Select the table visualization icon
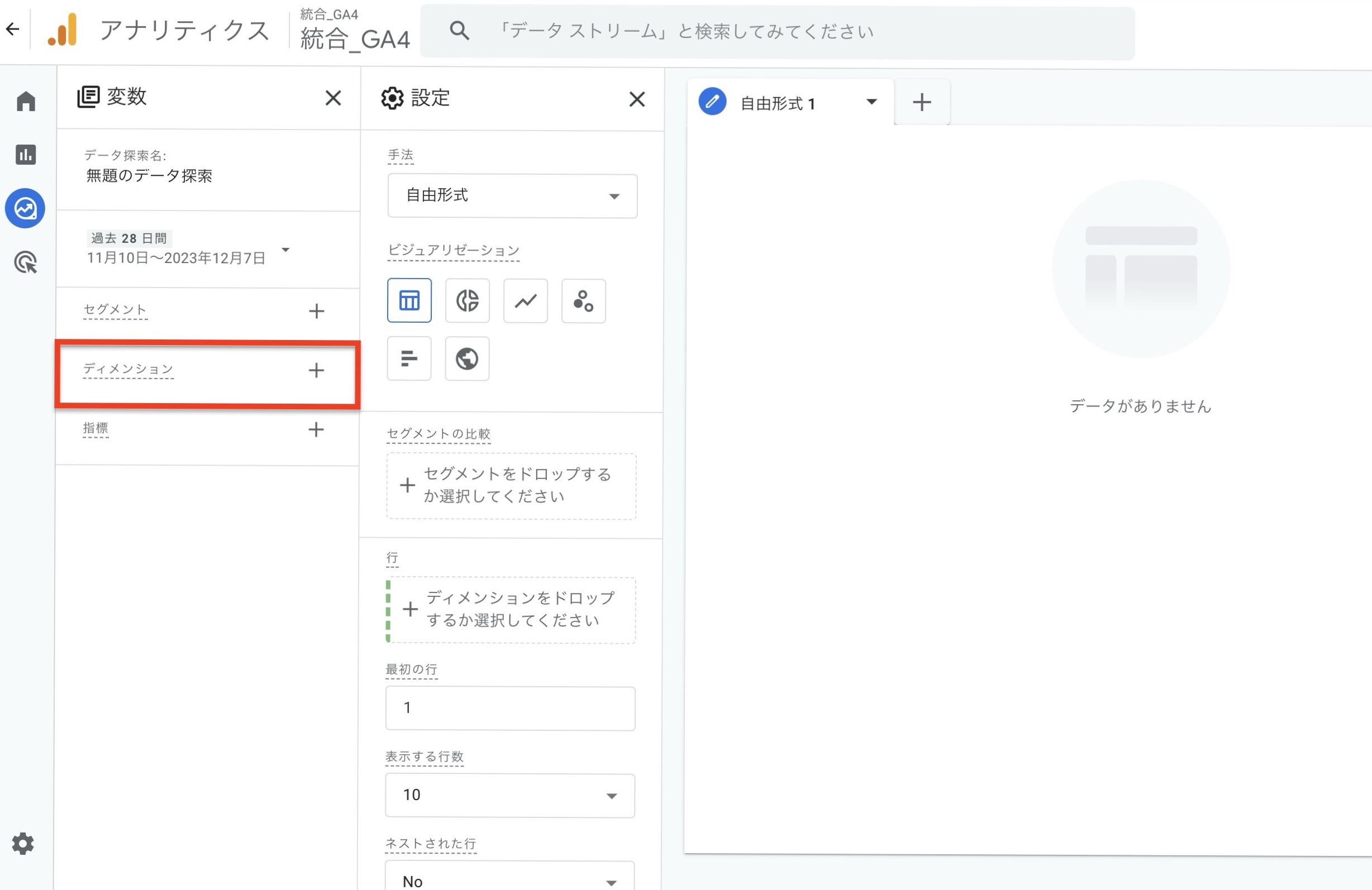The width and height of the screenshot is (1372, 890). click(409, 300)
